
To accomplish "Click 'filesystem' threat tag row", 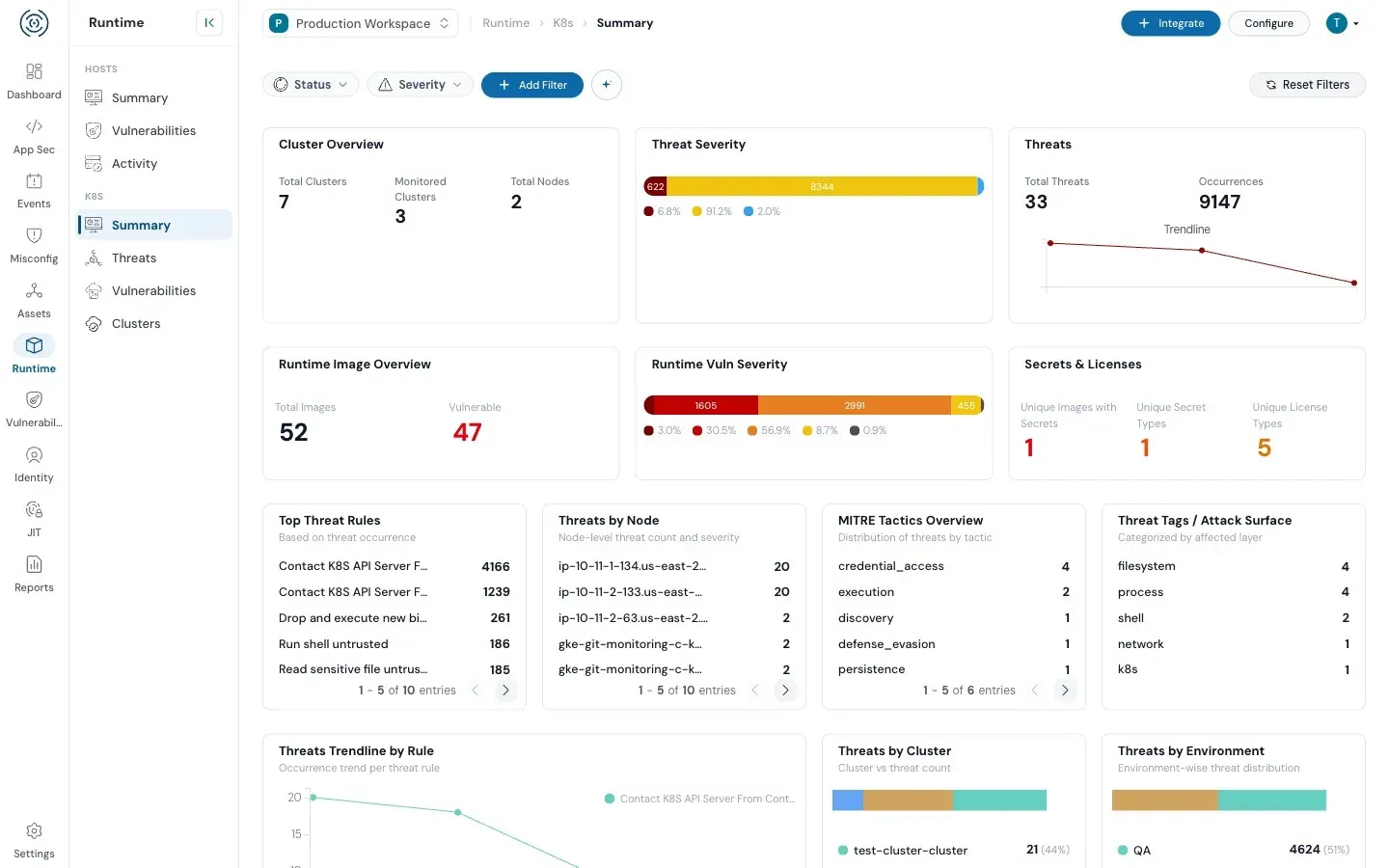I will (x=1234, y=566).
